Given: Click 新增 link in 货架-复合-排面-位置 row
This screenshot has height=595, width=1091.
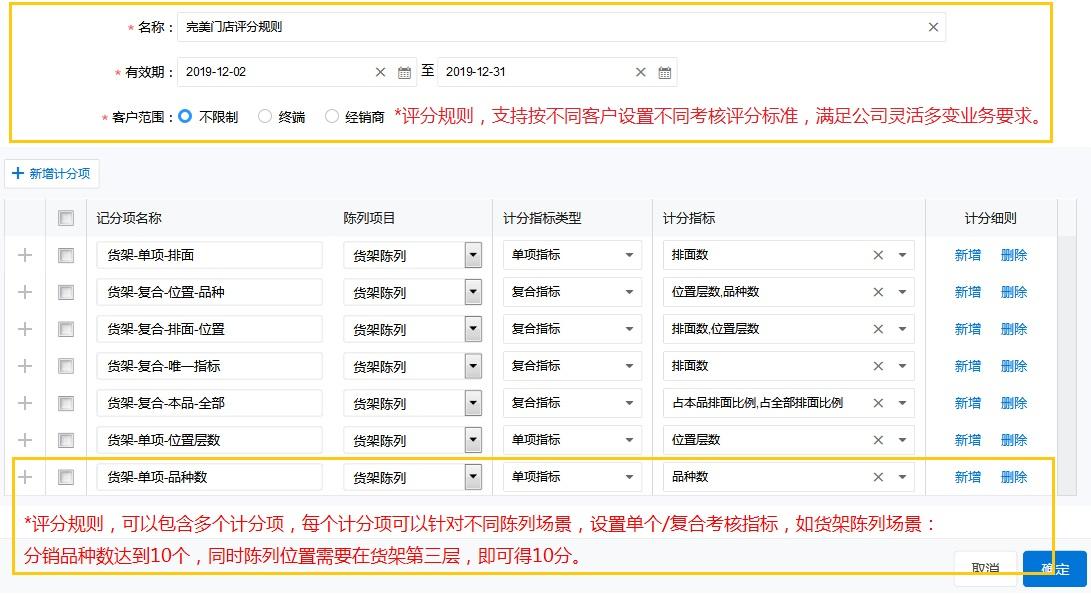Looking at the screenshot, I should pyautogui.click(x=967, y=329).
